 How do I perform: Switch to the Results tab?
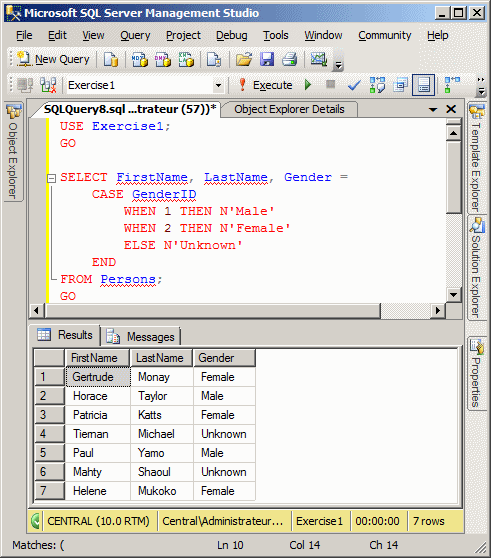[64, 335]
